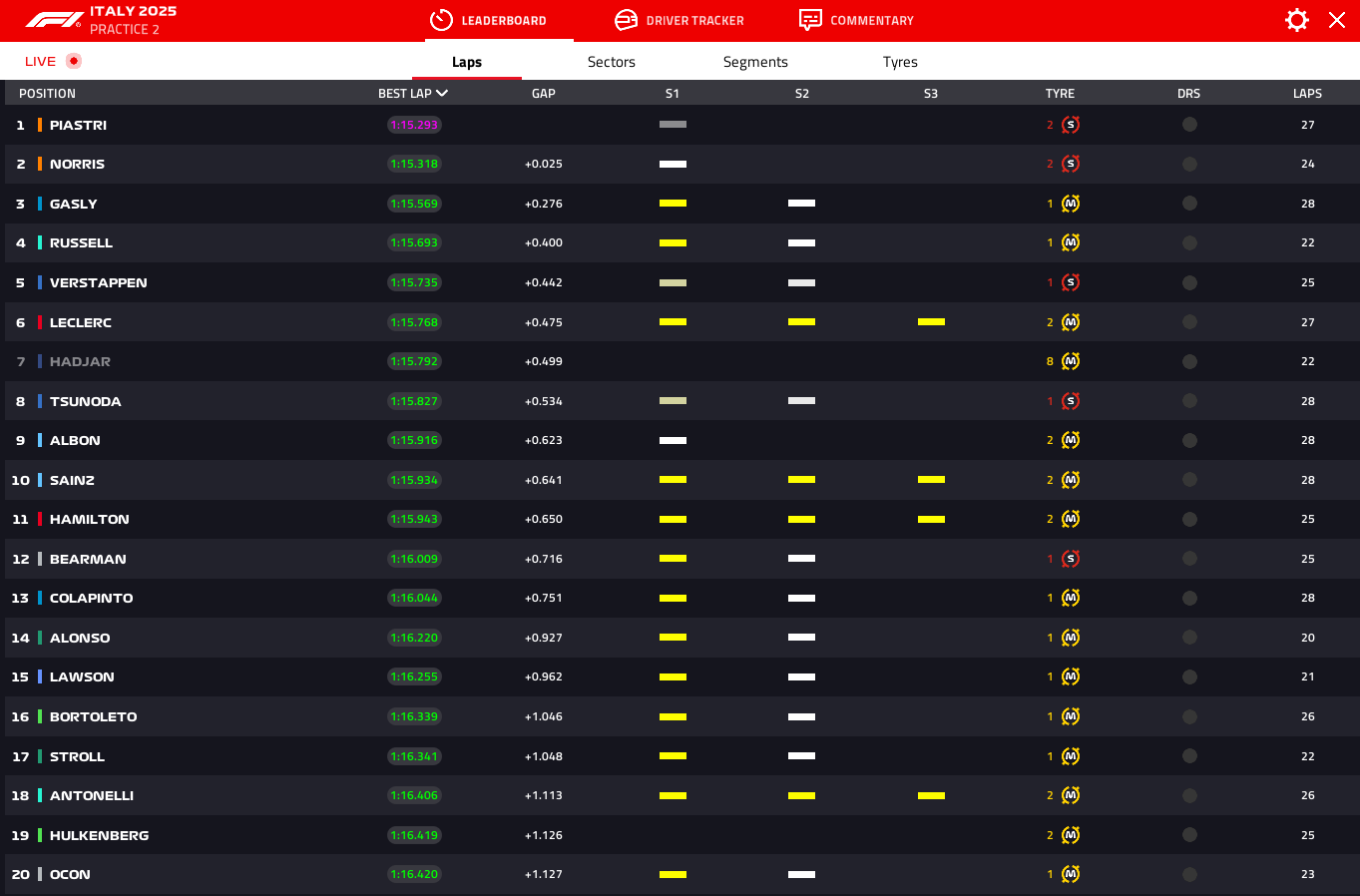Viewport: 1360px width, 896px height.
Task: Select driver COLAPINTO name
Action: tap(91, 598)
